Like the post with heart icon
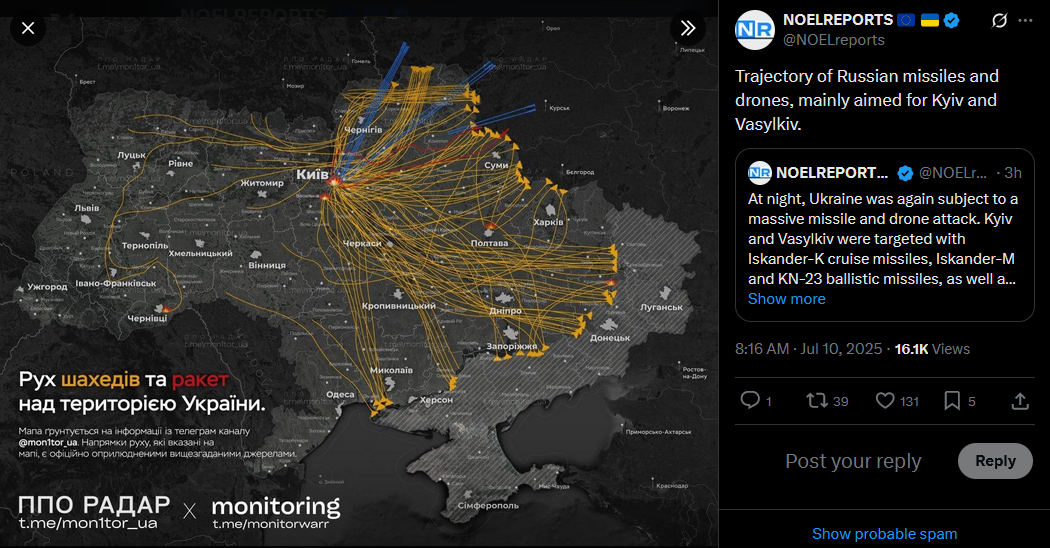Screen dimensions: 1050x548 885,401
